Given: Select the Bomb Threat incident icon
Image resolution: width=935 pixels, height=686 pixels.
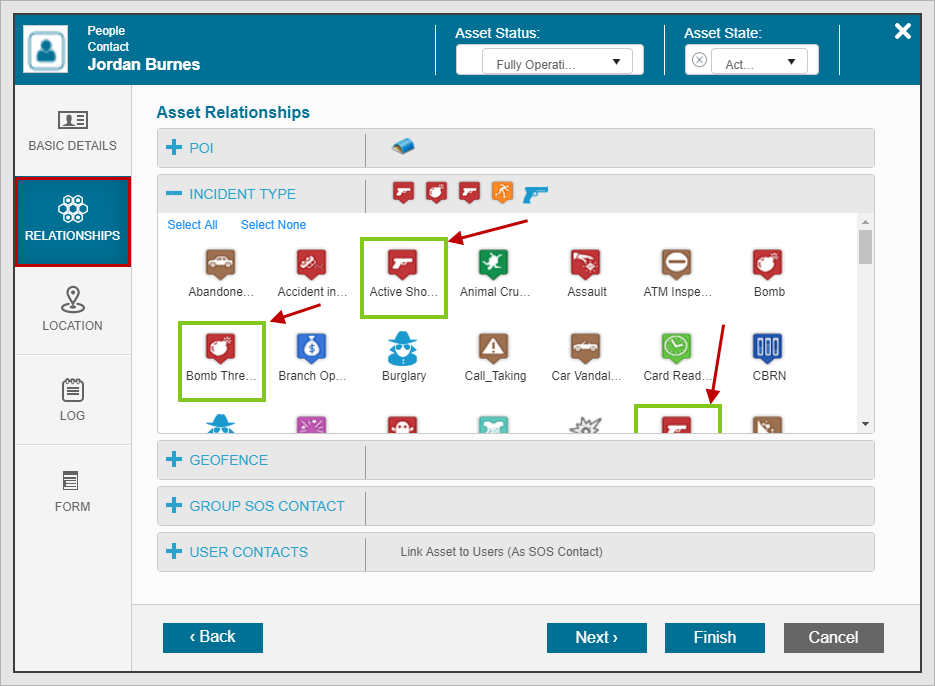Looking at the screenshot, I should point(221,348).
